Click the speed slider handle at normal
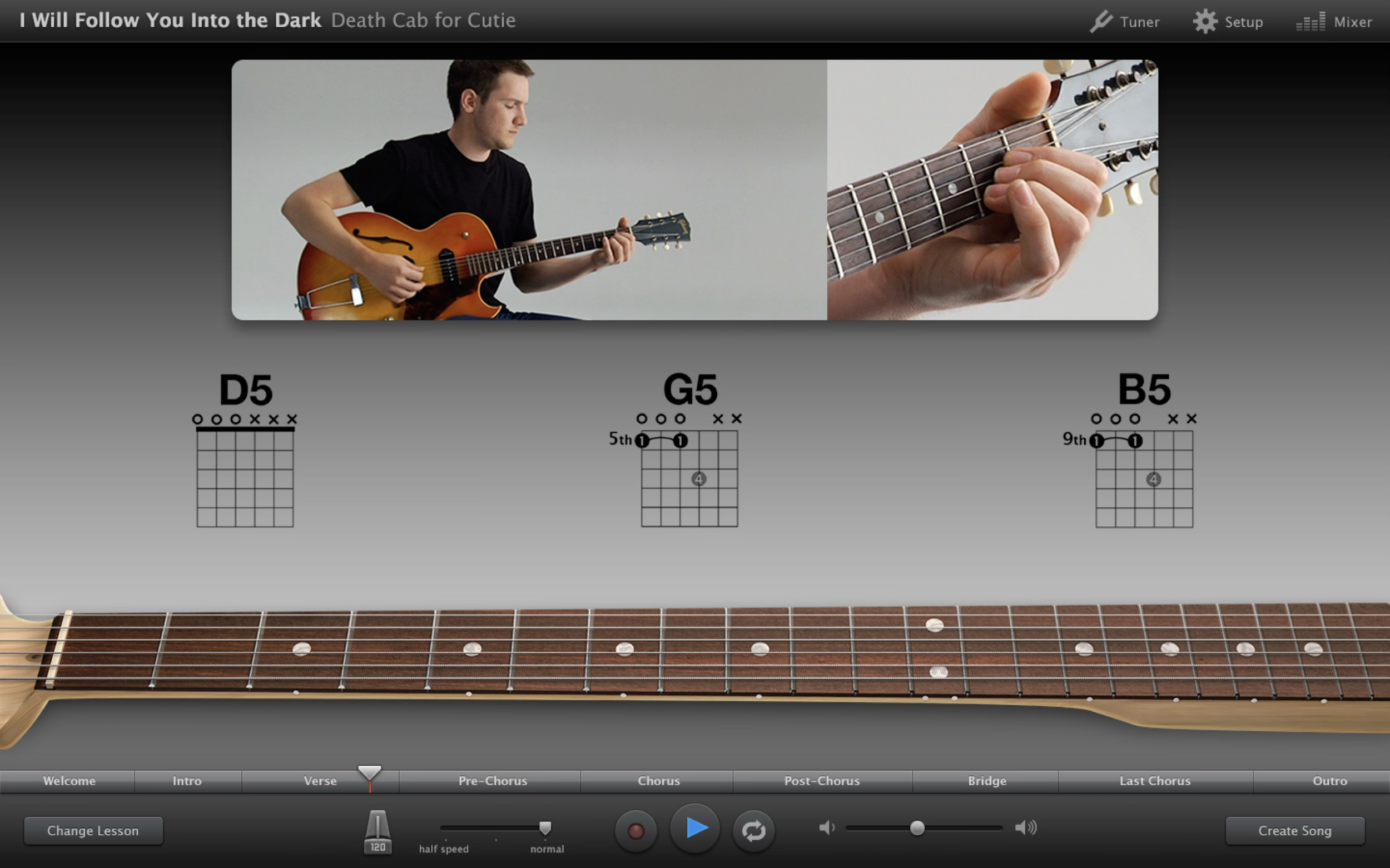This screenshot has width=1390, height=868. click(x=545, y=828)
